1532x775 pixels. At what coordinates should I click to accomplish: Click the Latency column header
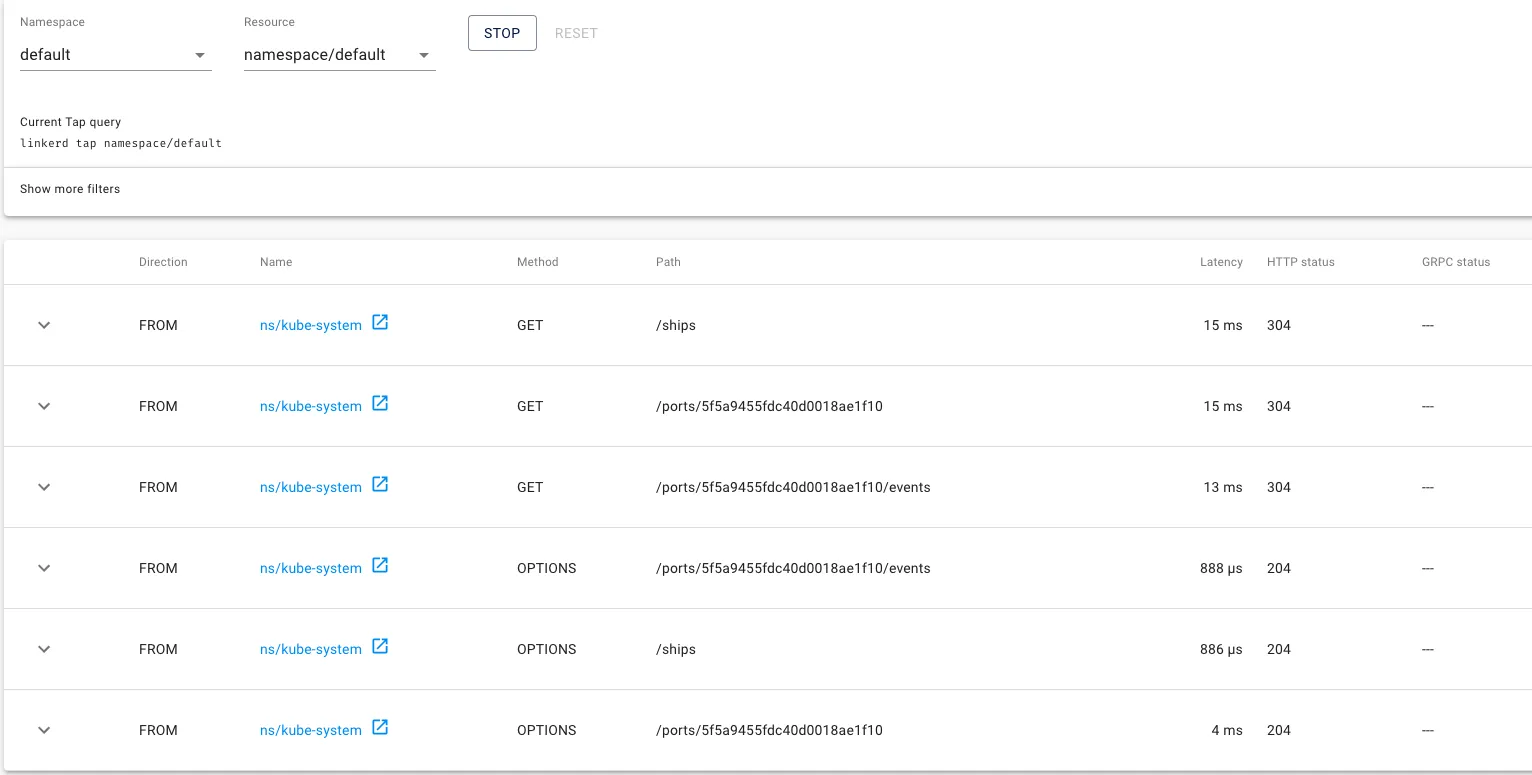coord(1221,262)
